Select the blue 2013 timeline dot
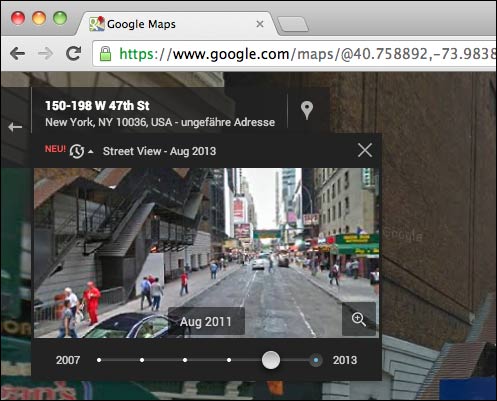497x401 pixels. pos(316,360)
